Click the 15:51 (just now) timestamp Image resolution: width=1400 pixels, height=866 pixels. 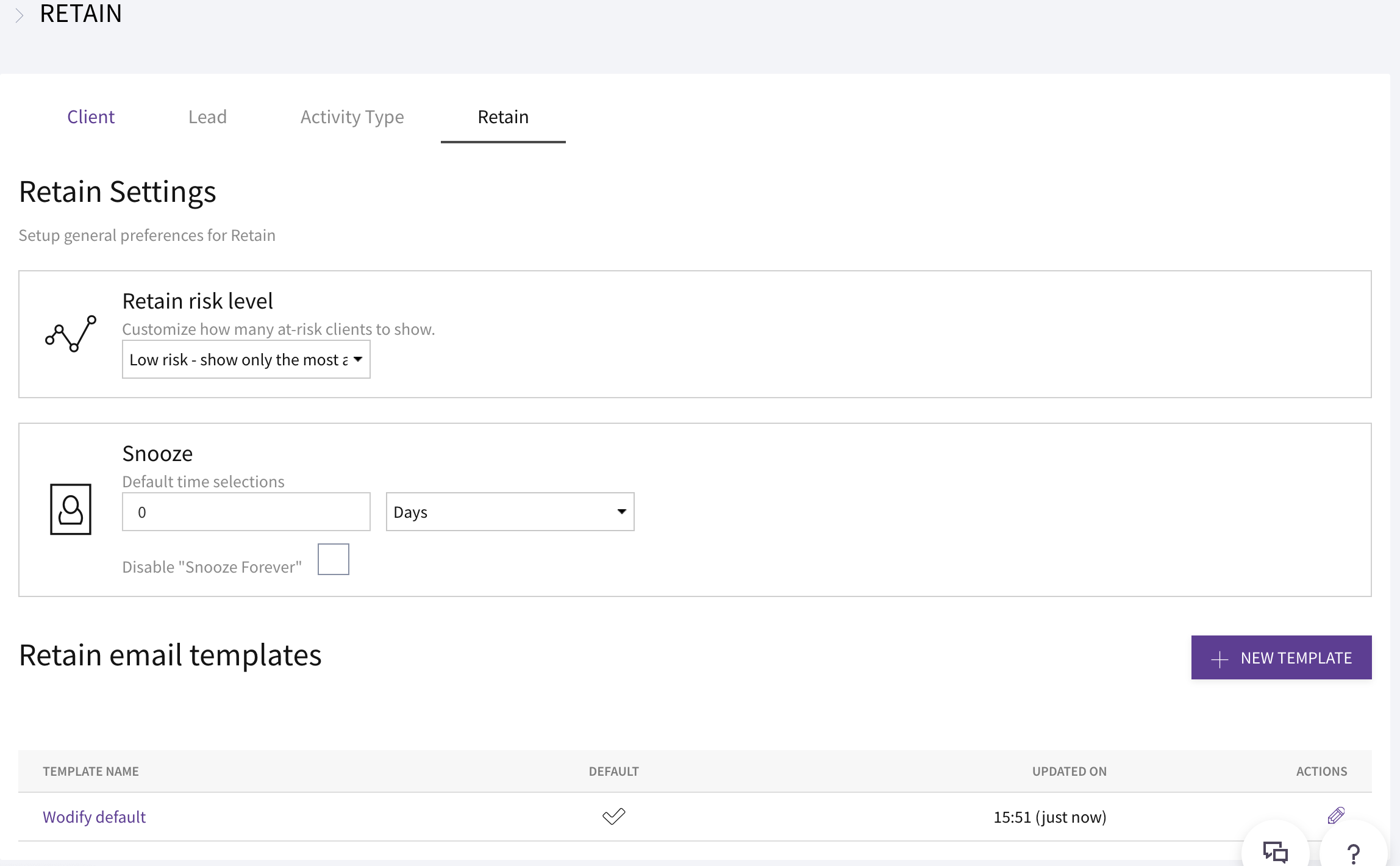[1049, 817]
